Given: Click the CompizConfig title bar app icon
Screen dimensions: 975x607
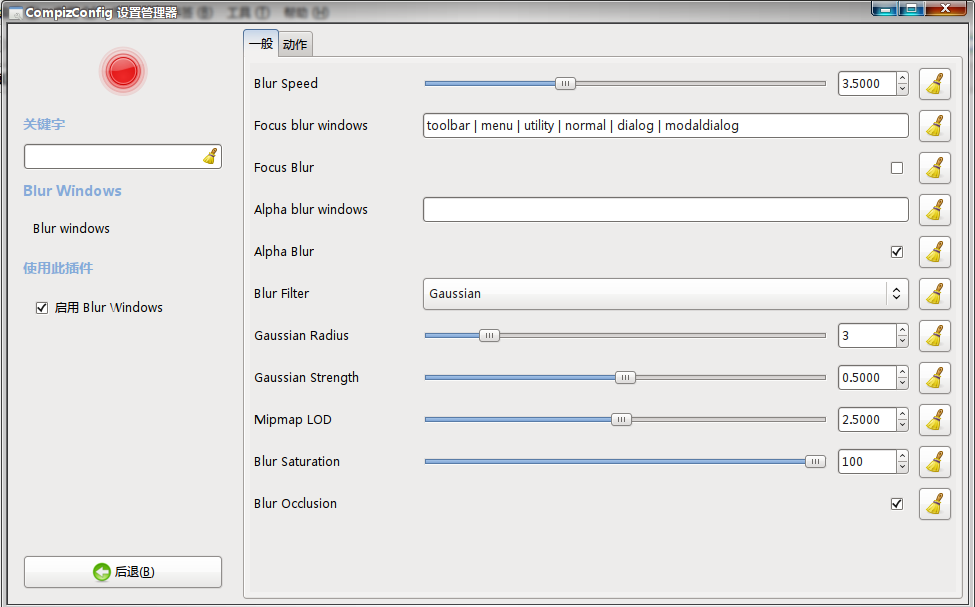Looking at the screenshot, I should click(16, 12).
